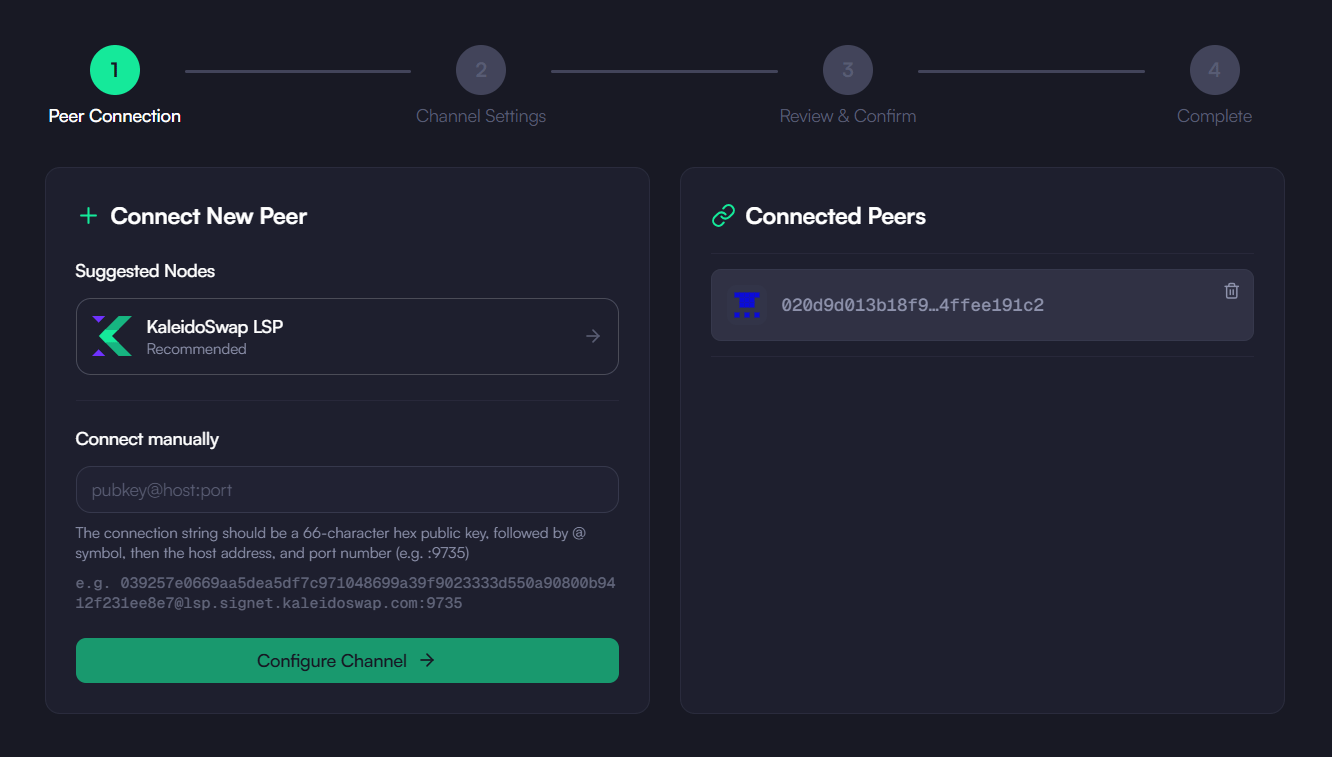The width and height of the screenshot is (1332, 757).
Task: Select step 4 circle
Action: pos(1214,70)
